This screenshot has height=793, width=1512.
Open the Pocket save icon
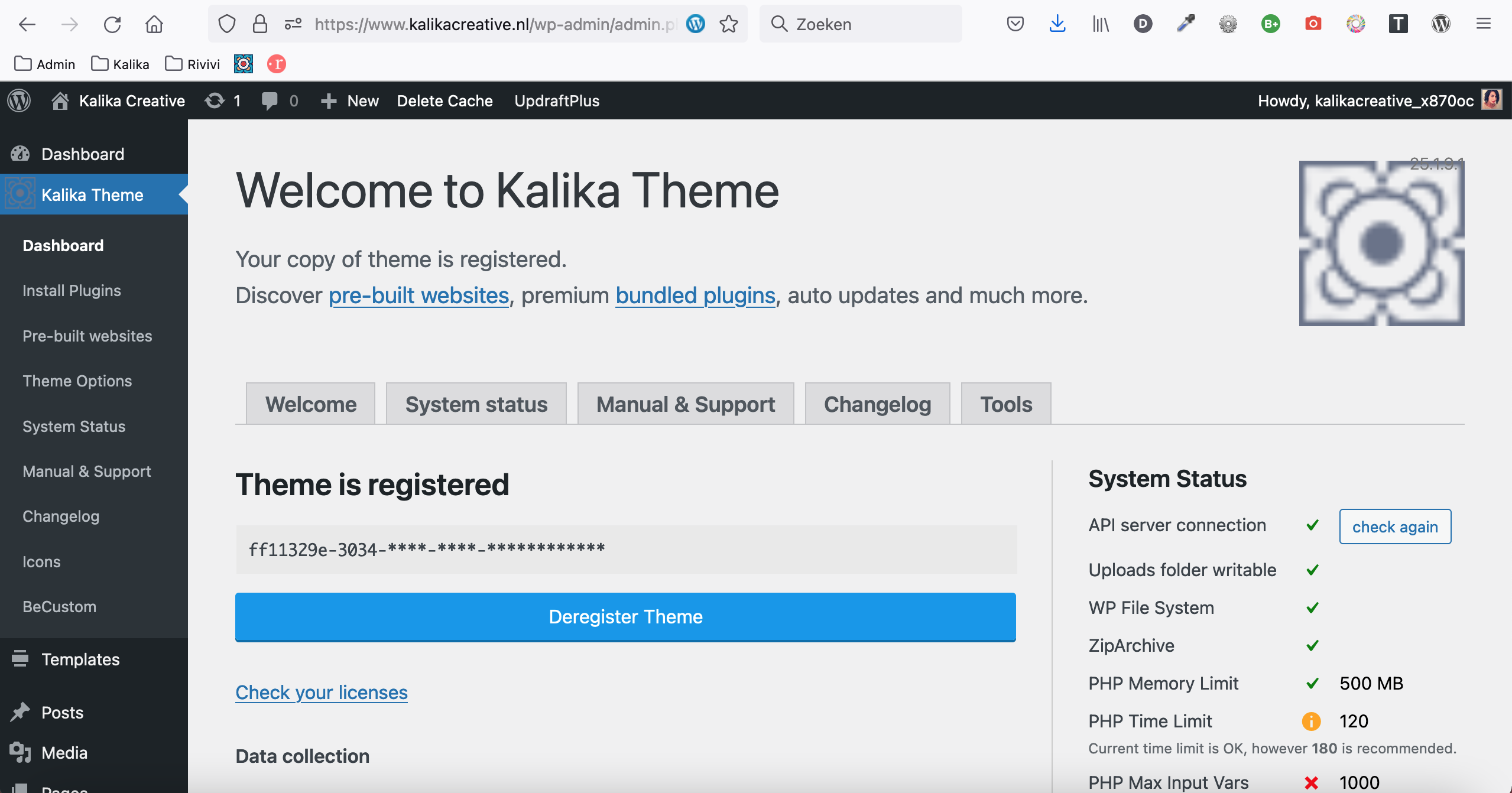click(1015, 24)
